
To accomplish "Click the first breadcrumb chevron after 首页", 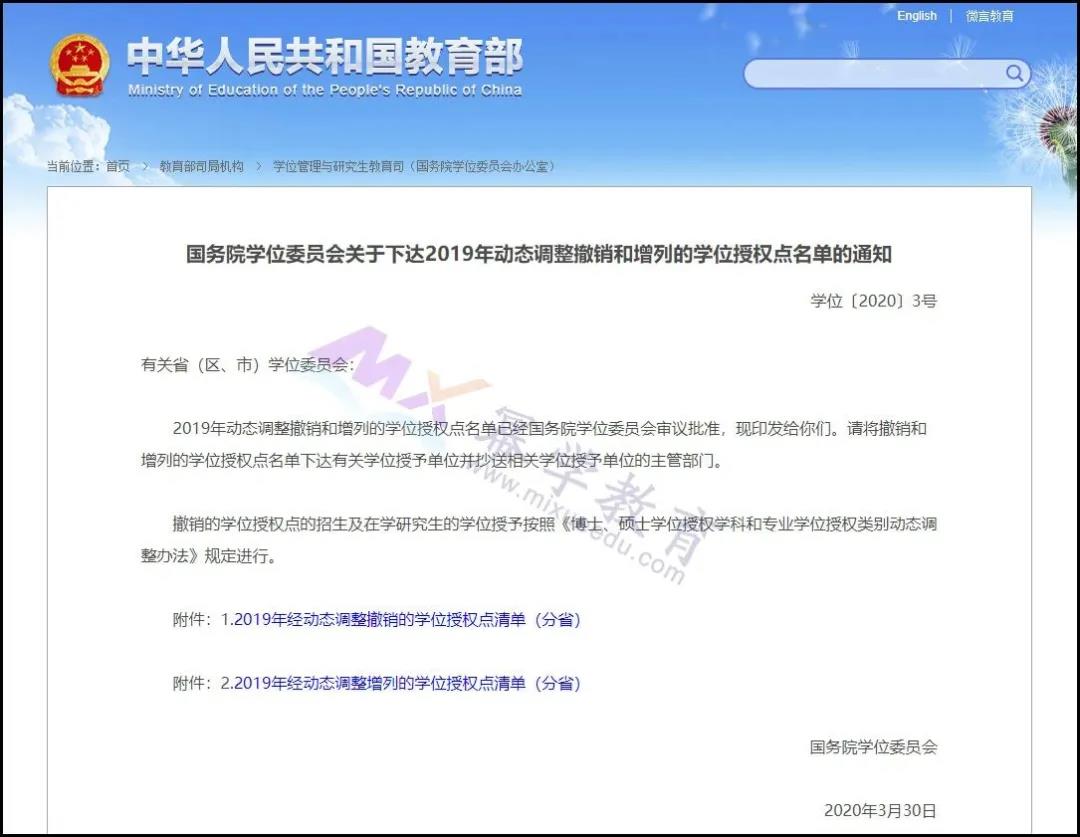I will tap(145, 166).
